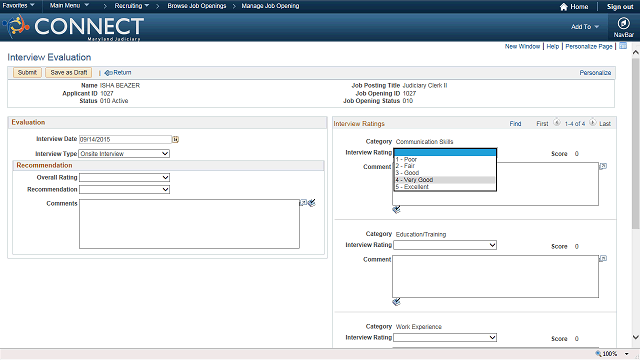Select '5 - Excellent' rating option
640x360 pixels.
(444, 187)
